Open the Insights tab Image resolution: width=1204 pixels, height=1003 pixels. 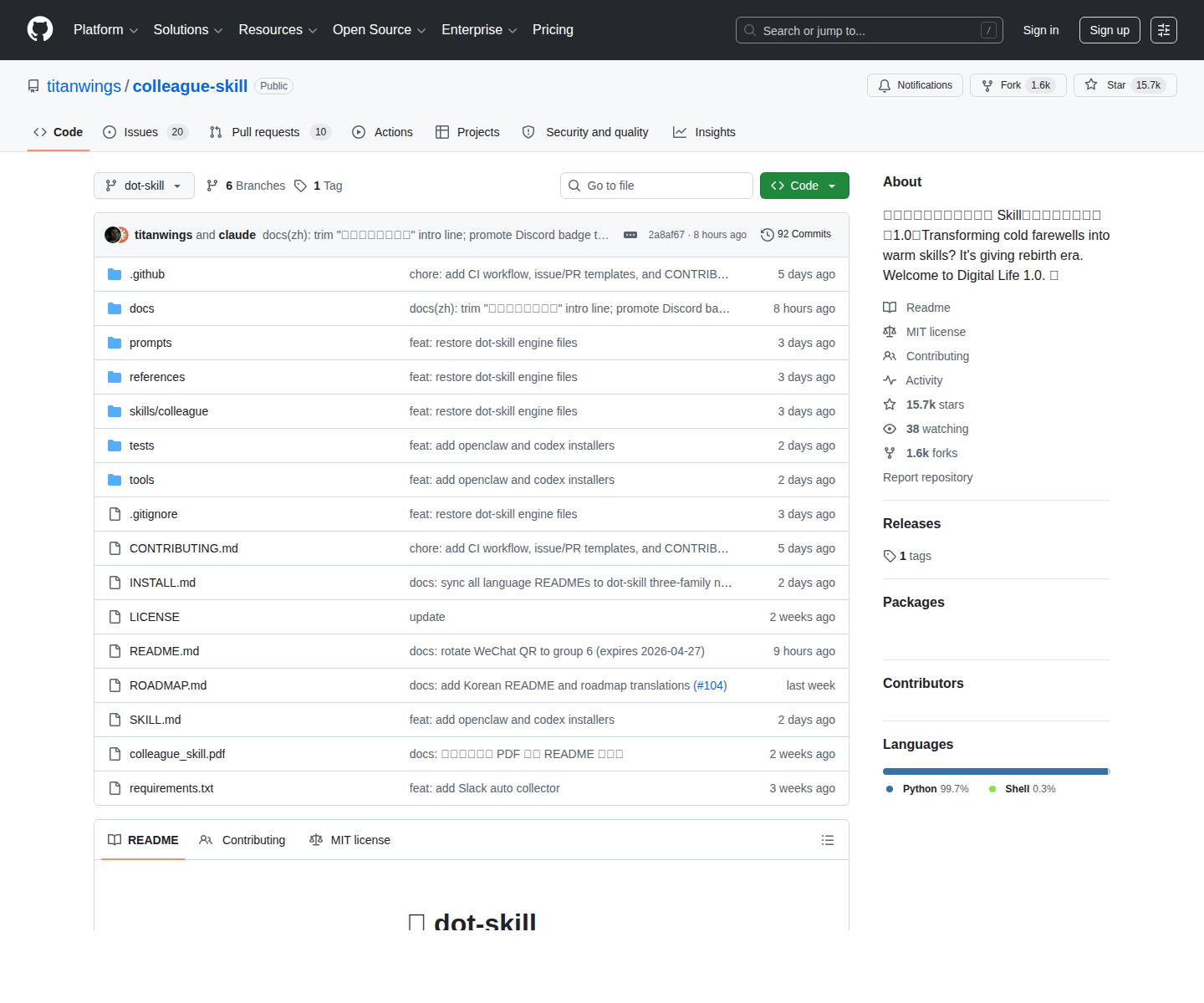[704, 132]
